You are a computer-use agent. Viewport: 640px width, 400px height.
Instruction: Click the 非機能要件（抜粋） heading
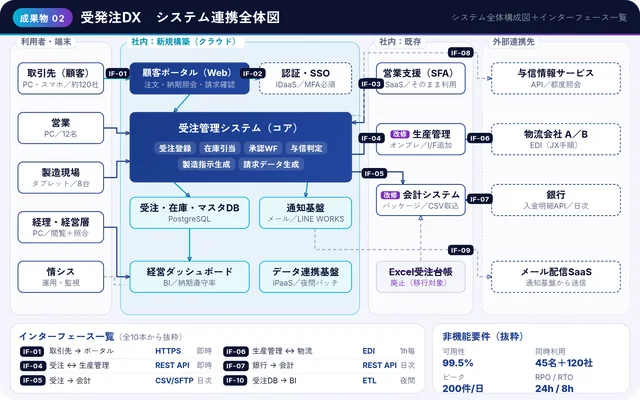(483, 336)
